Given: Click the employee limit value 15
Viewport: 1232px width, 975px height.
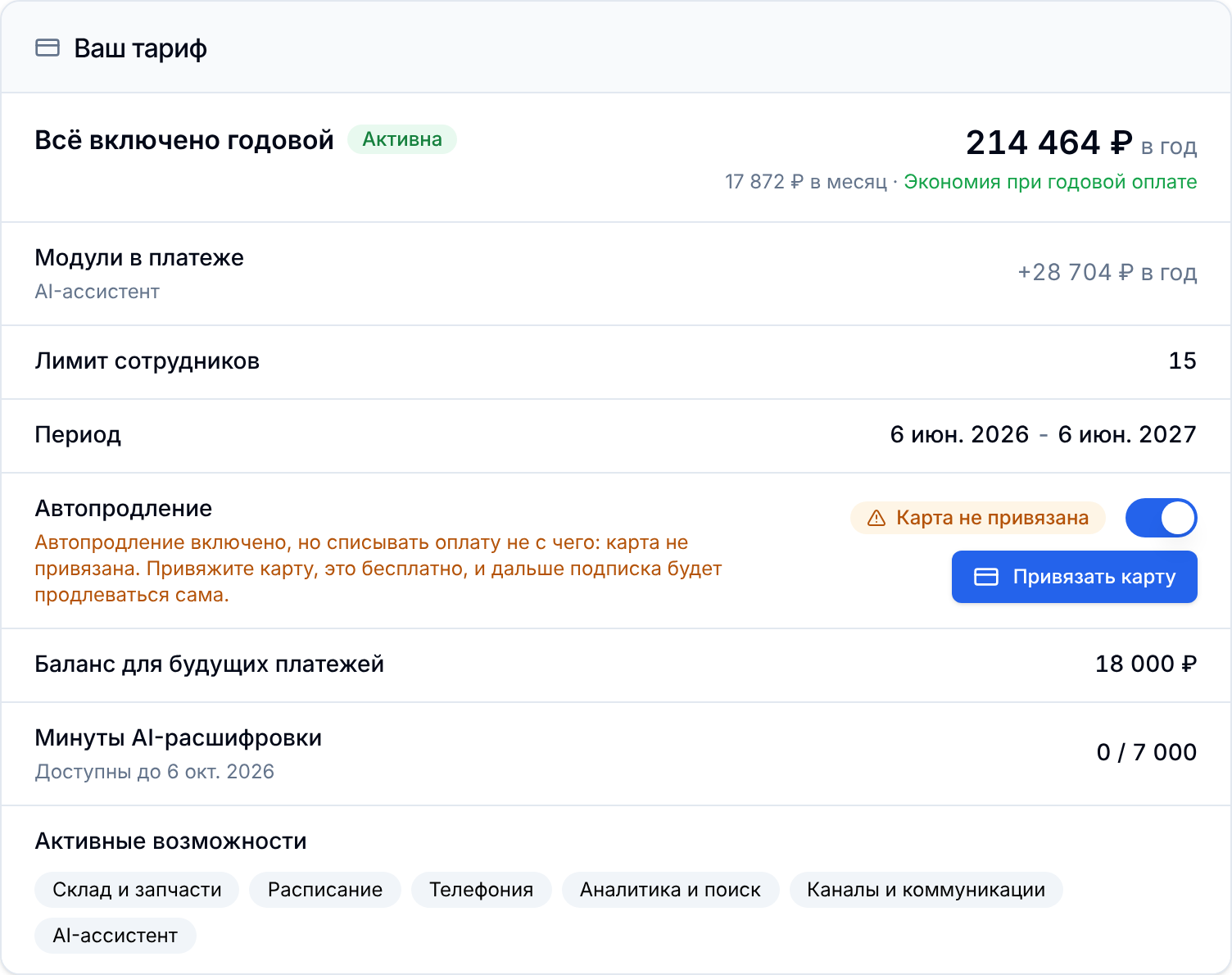Looking at the screenshot, I should point(1183,361).
